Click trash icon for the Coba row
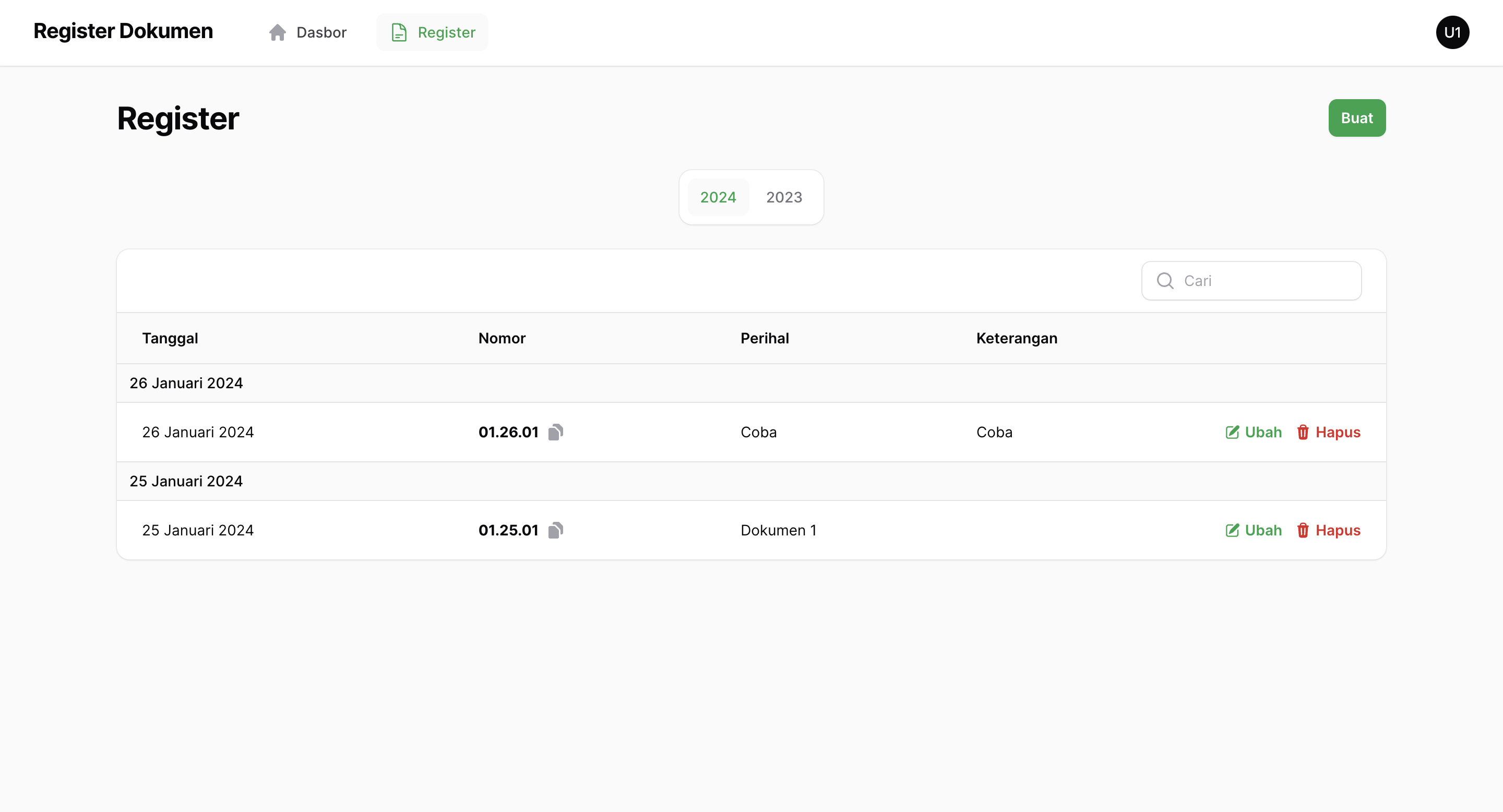This screenshot has height=812, width=1503. (x=1302, y=432)
